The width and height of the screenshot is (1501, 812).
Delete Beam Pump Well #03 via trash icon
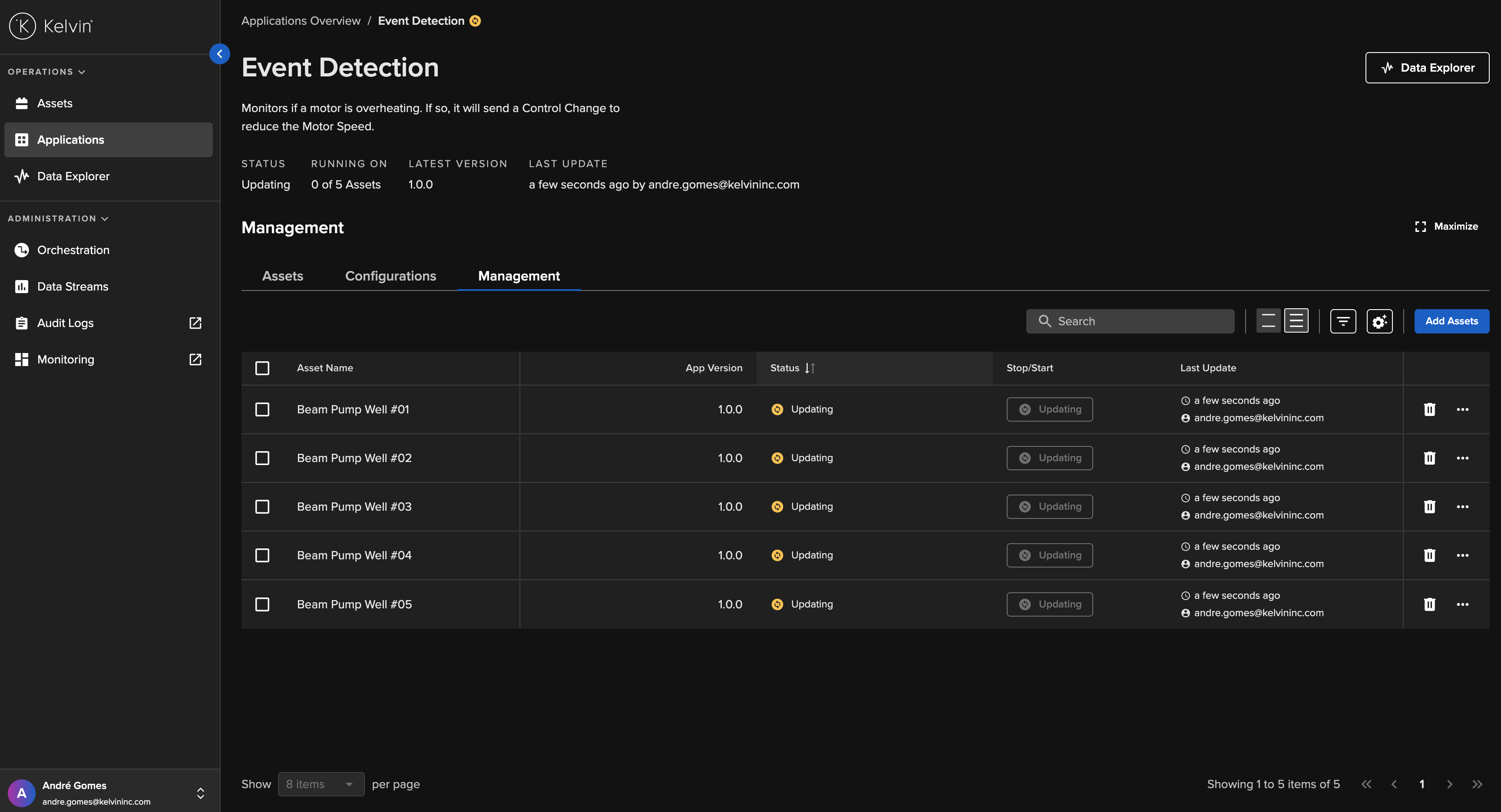pos(1429,506)
